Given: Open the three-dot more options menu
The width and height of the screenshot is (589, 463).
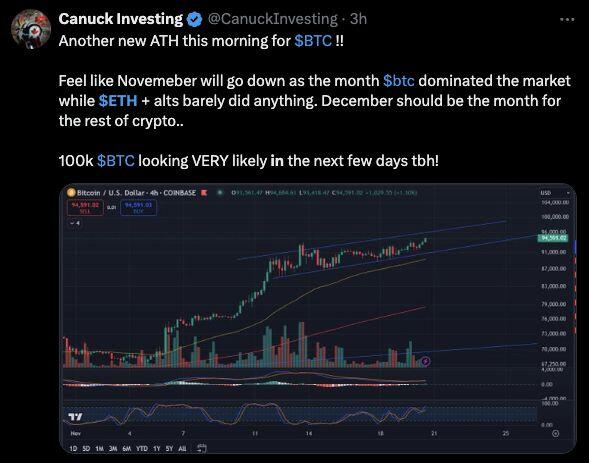Looking at the screenshot, I should pyautogui.click(x=567, y=20).
